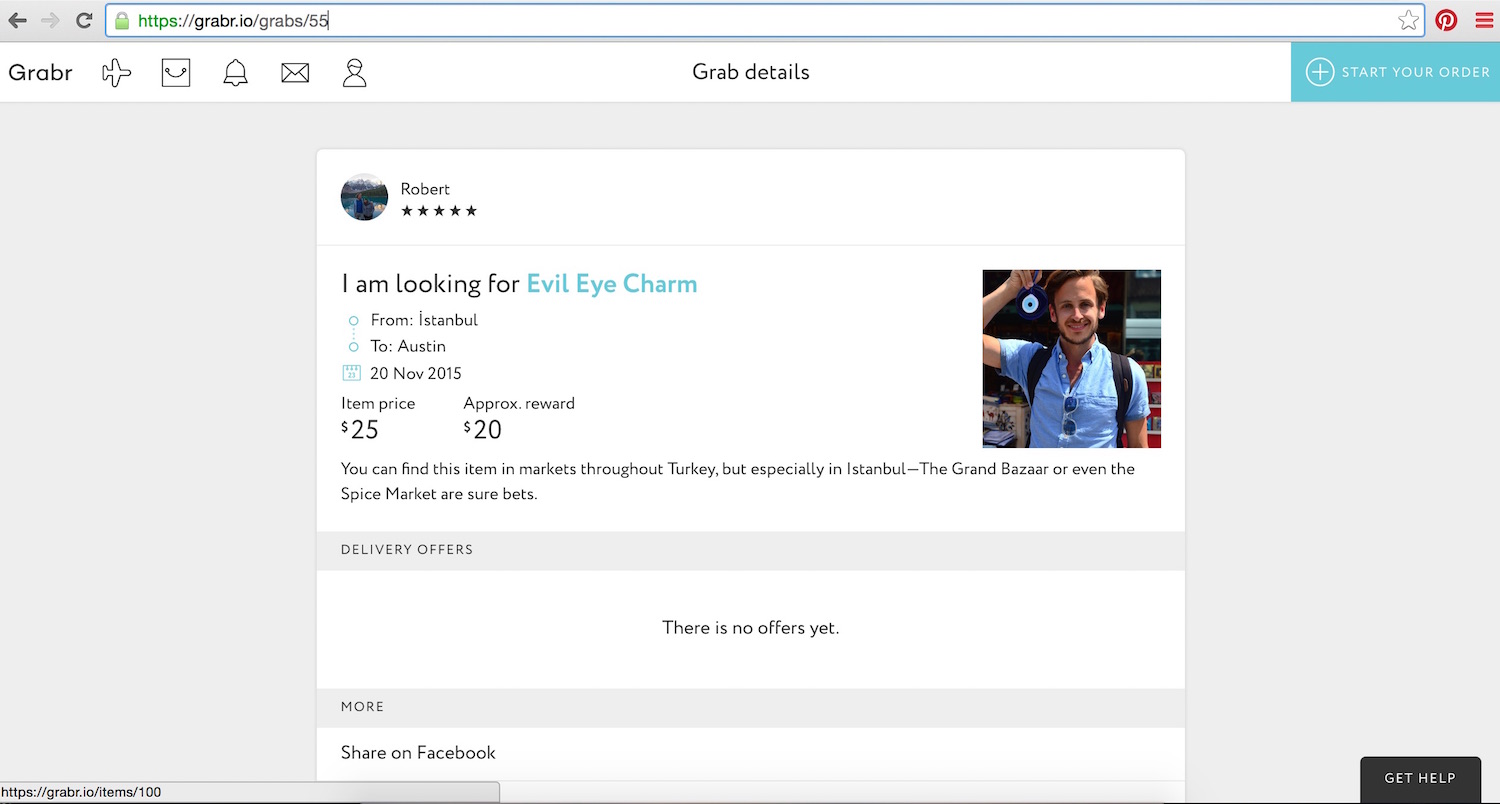Click the airplane travel icon in the Grabr nav
1500x804 pixels.
pos(117,72)
